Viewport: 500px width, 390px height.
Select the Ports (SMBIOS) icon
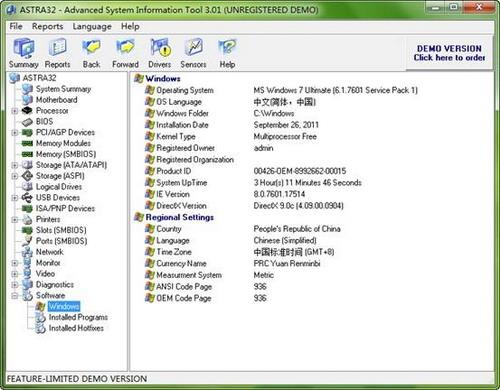click(x=27, y=241)
